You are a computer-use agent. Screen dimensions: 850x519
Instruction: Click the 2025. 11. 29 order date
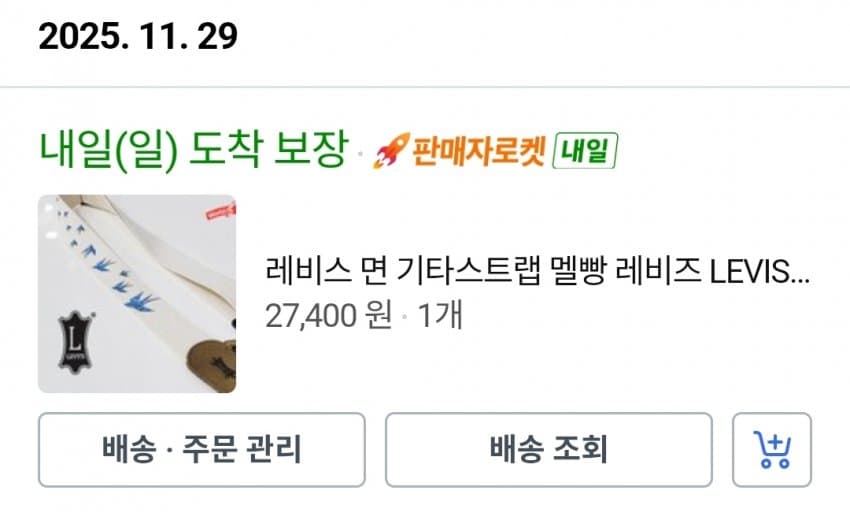point(138,37)
